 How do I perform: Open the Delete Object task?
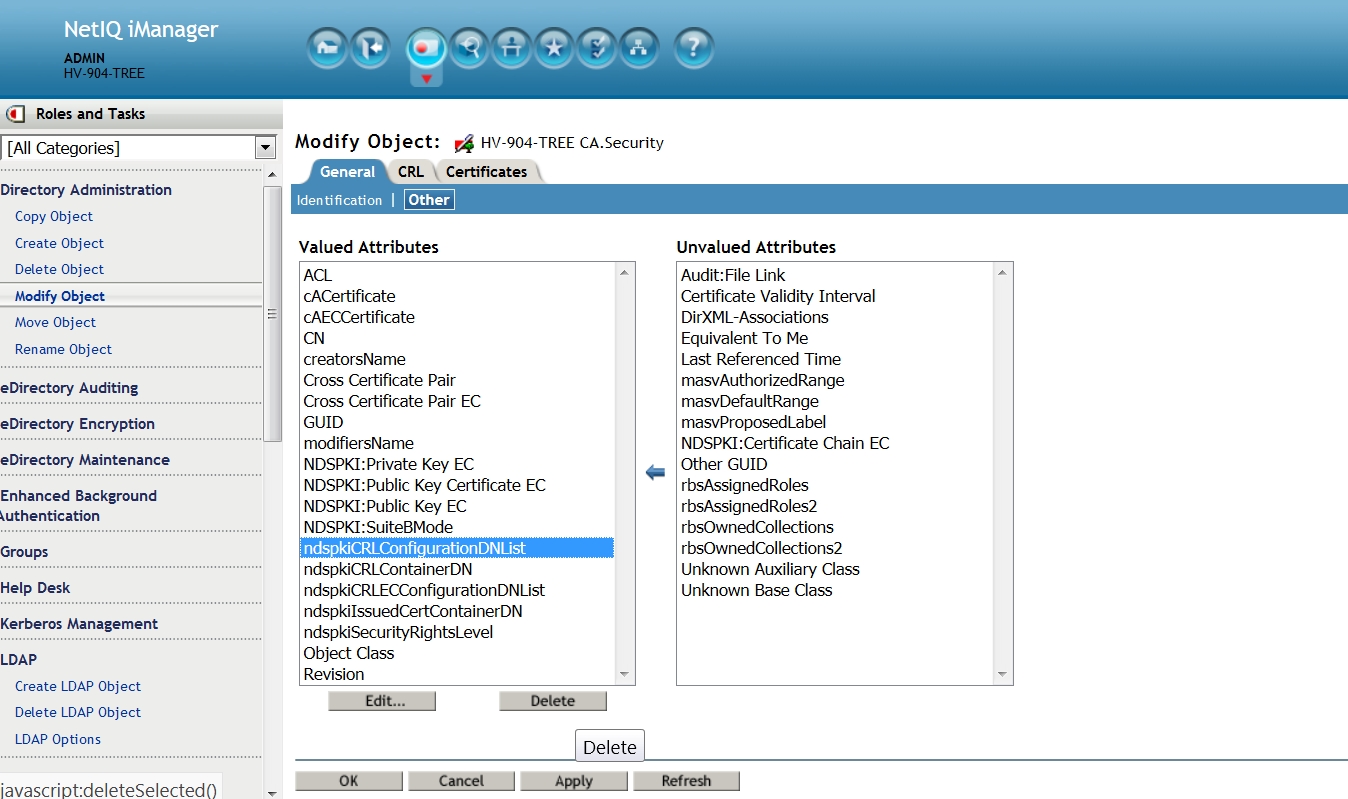point(59,269)
